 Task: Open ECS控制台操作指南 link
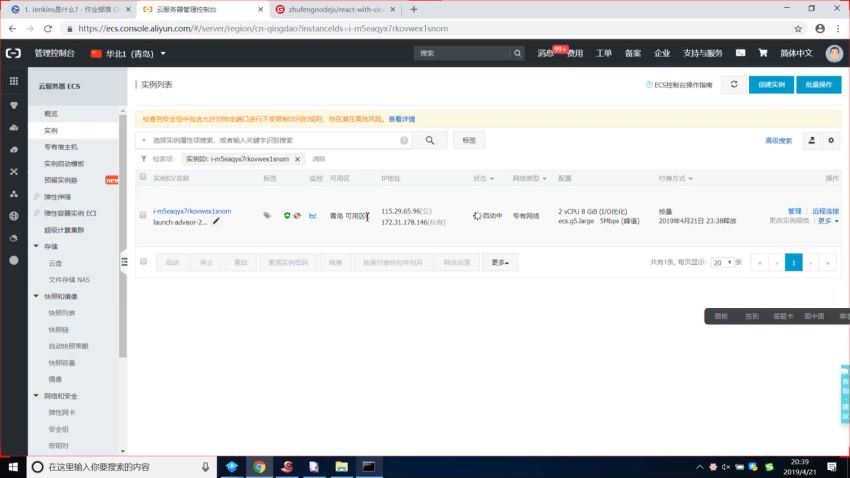tap(679, 85)
